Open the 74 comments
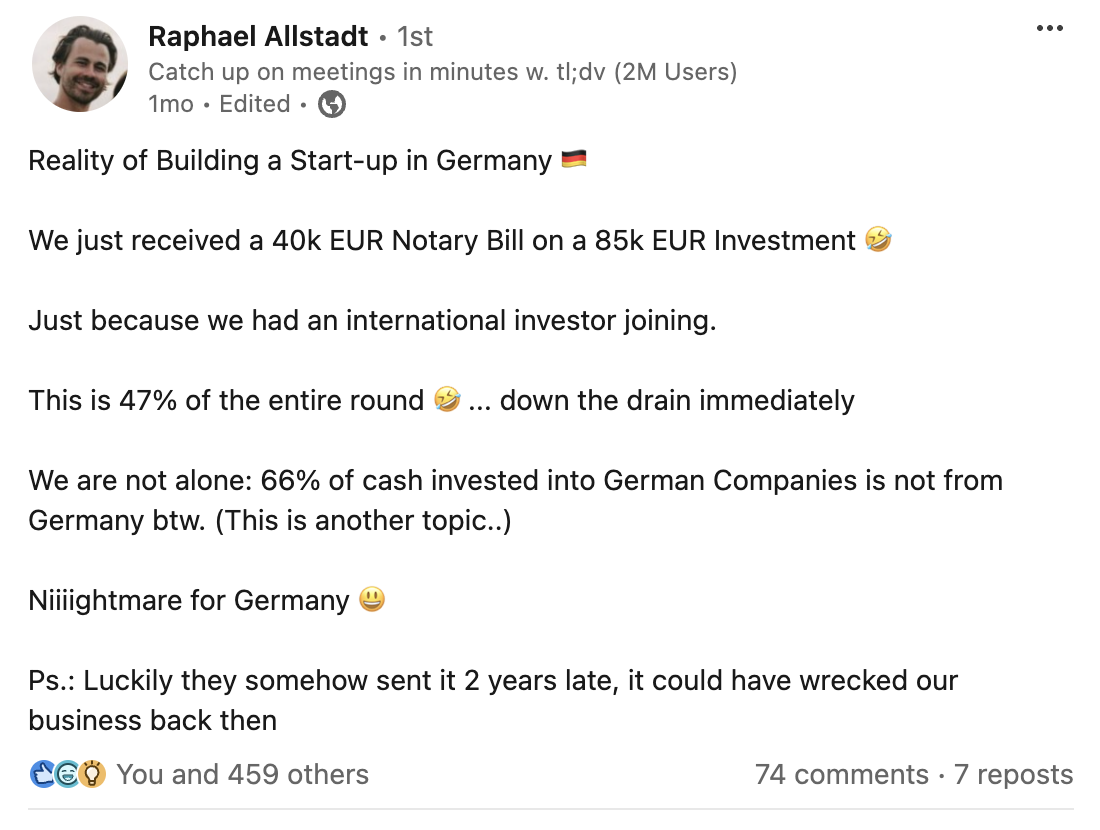The height and width of the screenshot is (830, 1100). click(841, 774)
